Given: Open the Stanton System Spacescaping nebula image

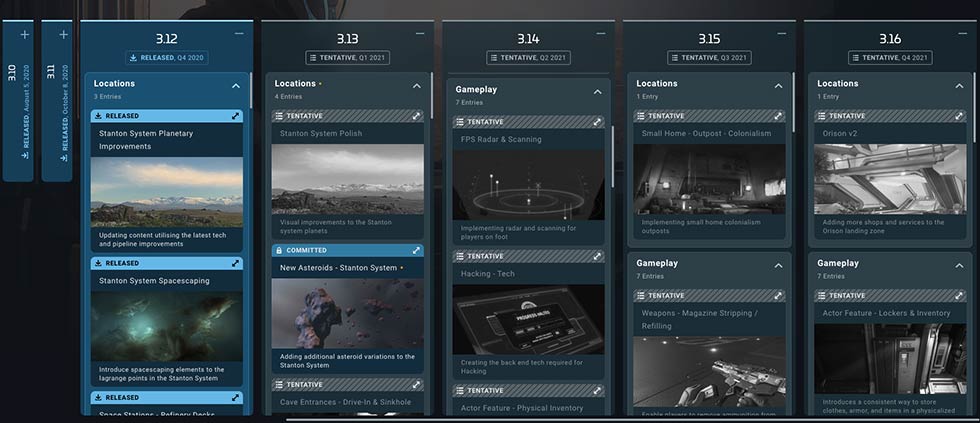Looking at the screenshot, I should 167,327.
